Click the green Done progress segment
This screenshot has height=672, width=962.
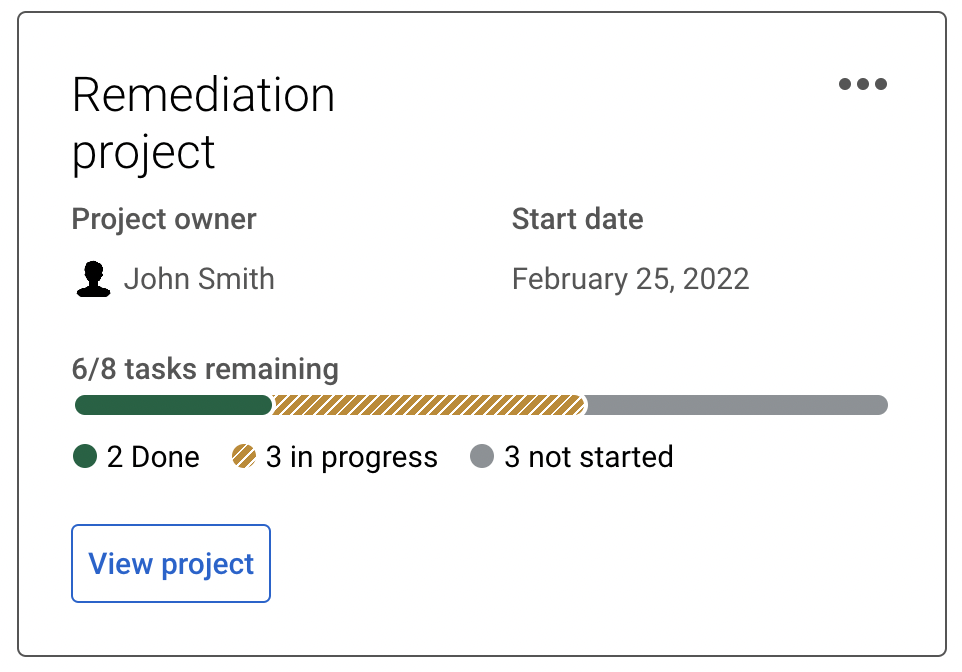pos(172,405)
